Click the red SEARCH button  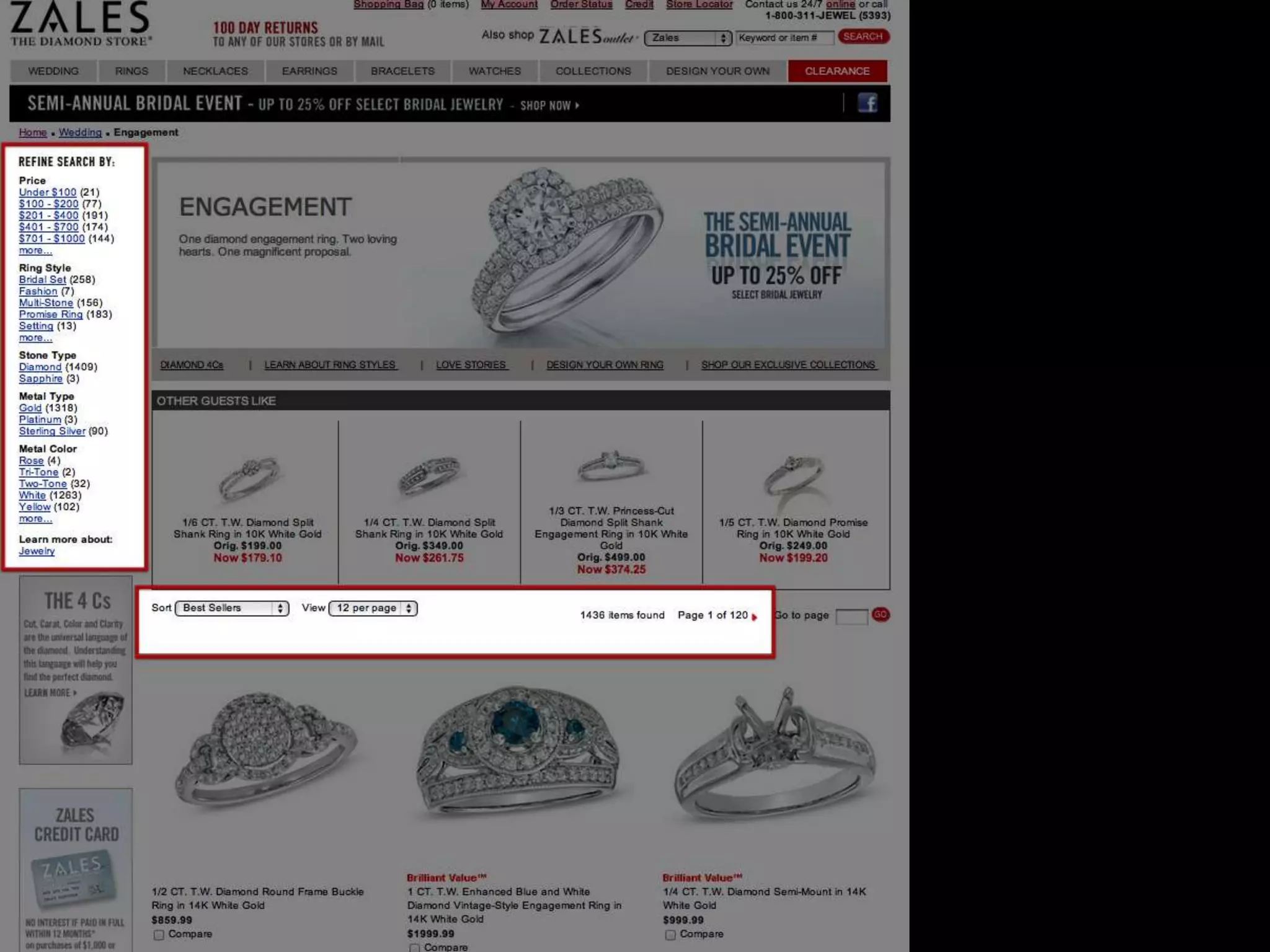[x=863, y=37]
